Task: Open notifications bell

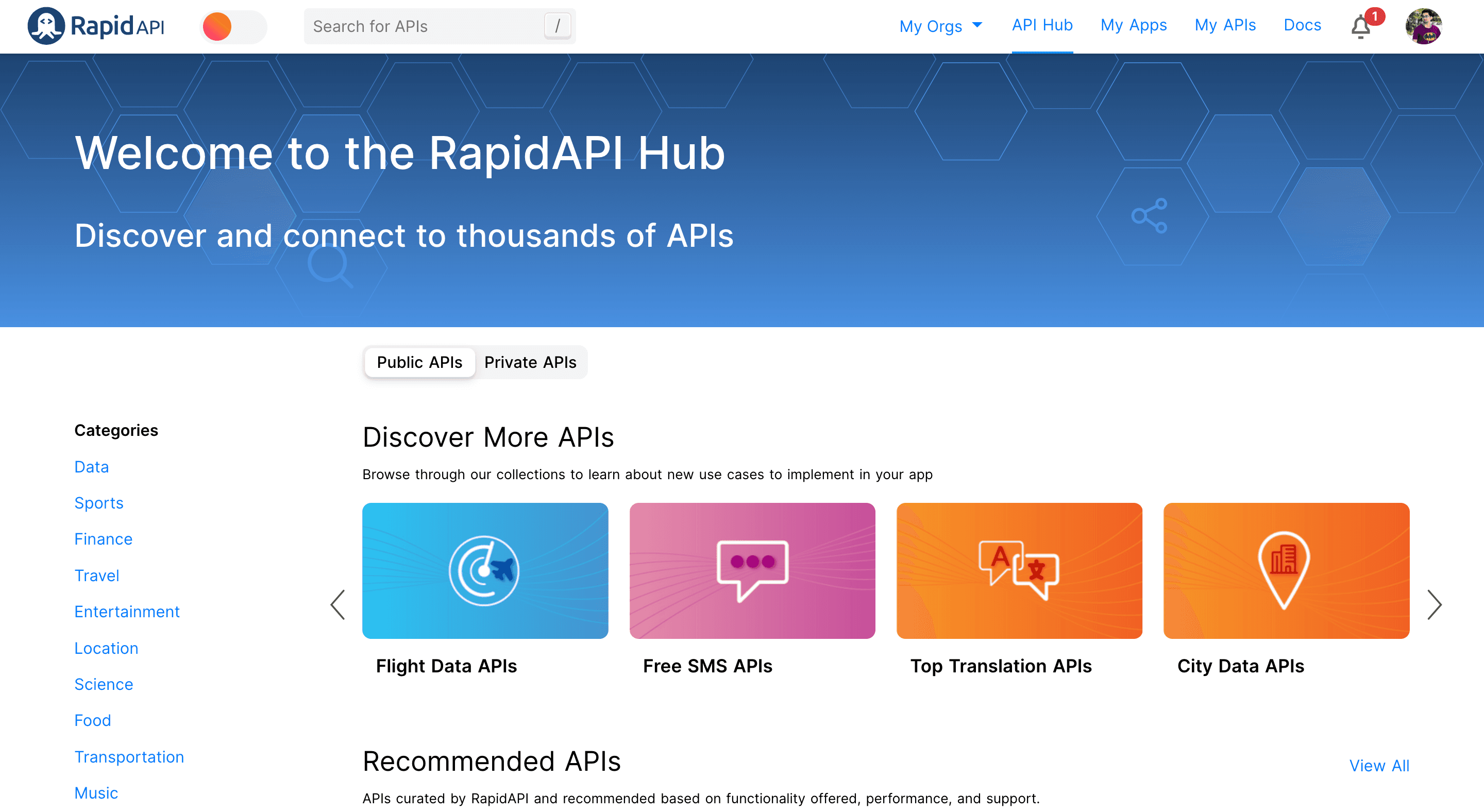Action: pyautogui.click(x=1361, y=26)
